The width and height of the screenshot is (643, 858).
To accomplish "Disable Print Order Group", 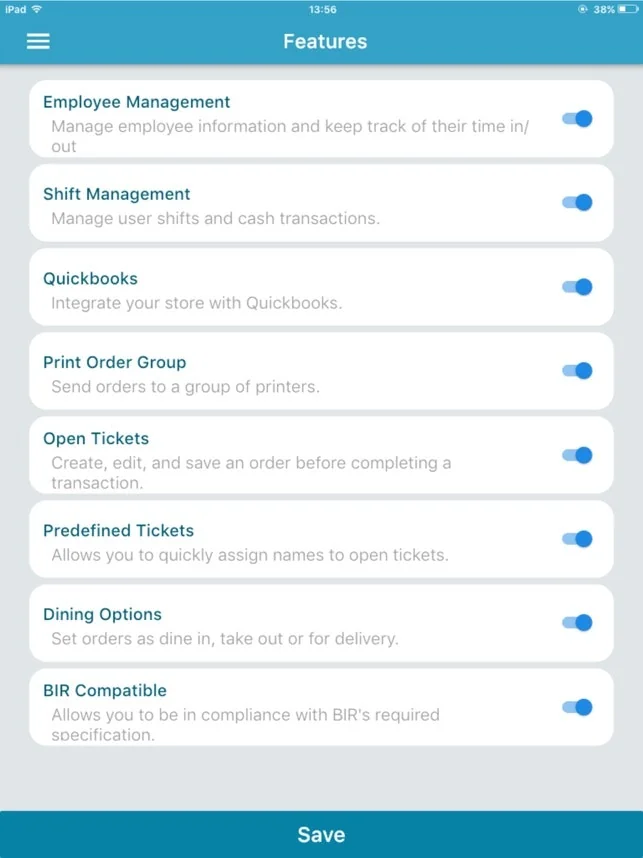I will point(578,371).
